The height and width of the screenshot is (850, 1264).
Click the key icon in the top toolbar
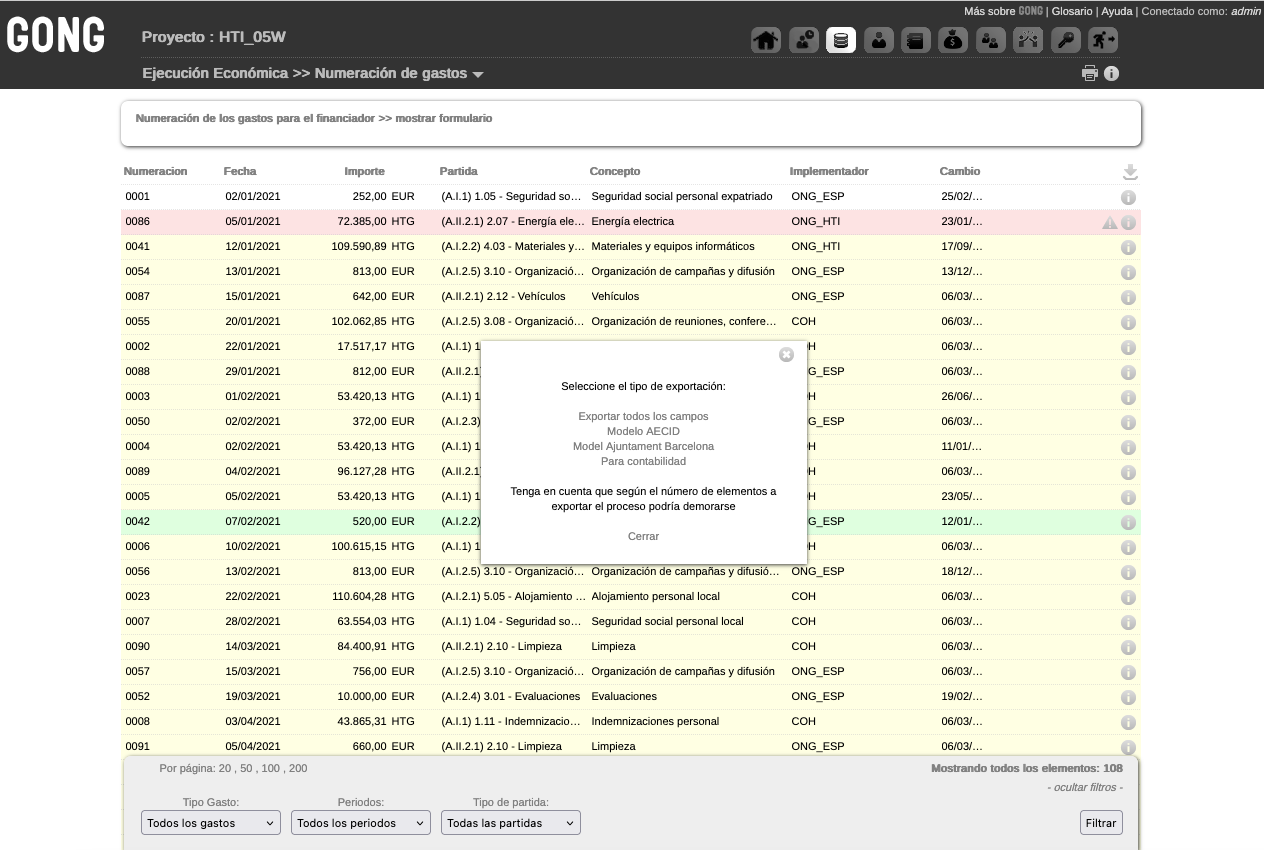pos(1066,41)
